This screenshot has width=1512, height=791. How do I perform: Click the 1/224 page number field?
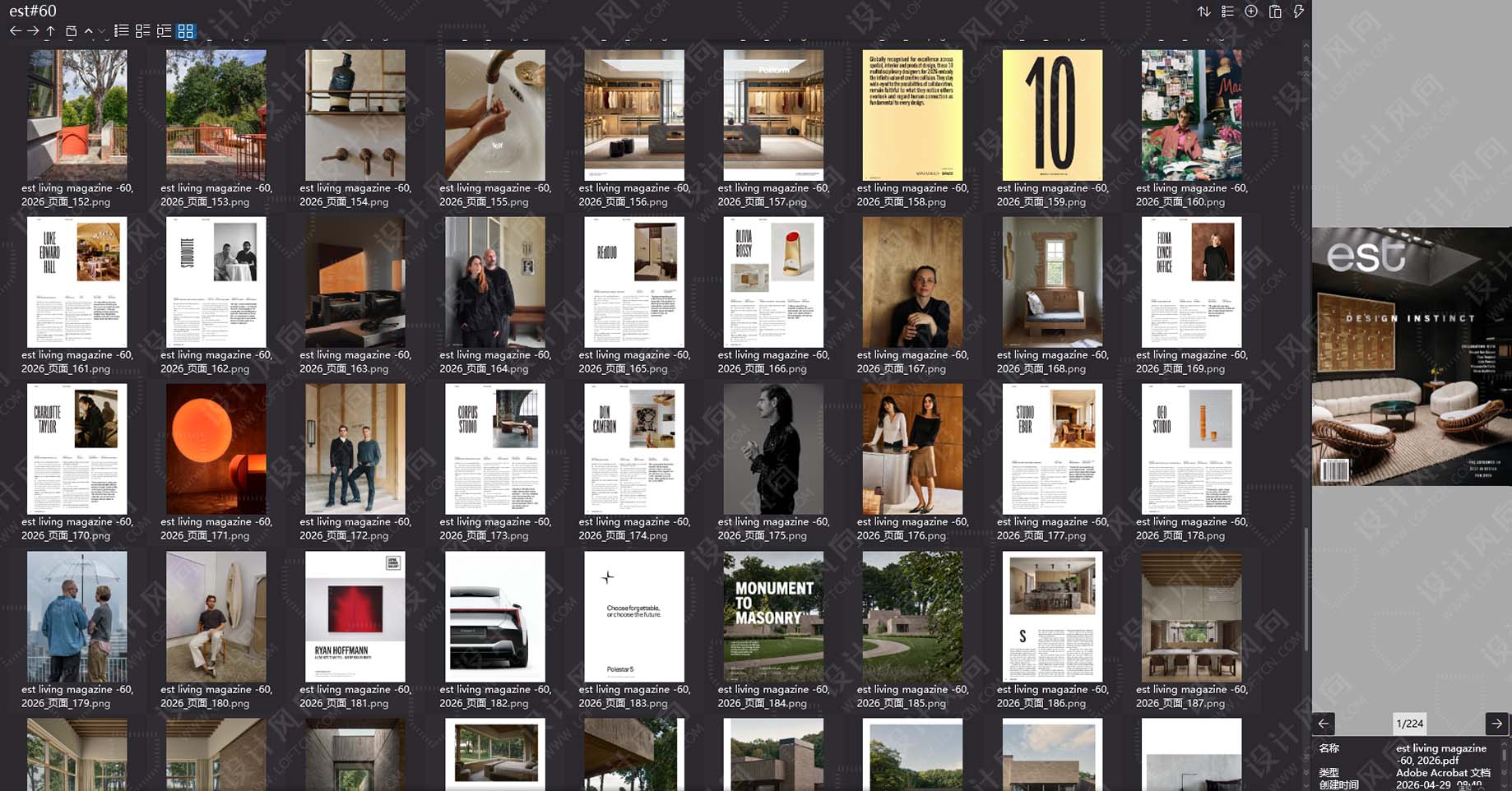point(1409,724)
